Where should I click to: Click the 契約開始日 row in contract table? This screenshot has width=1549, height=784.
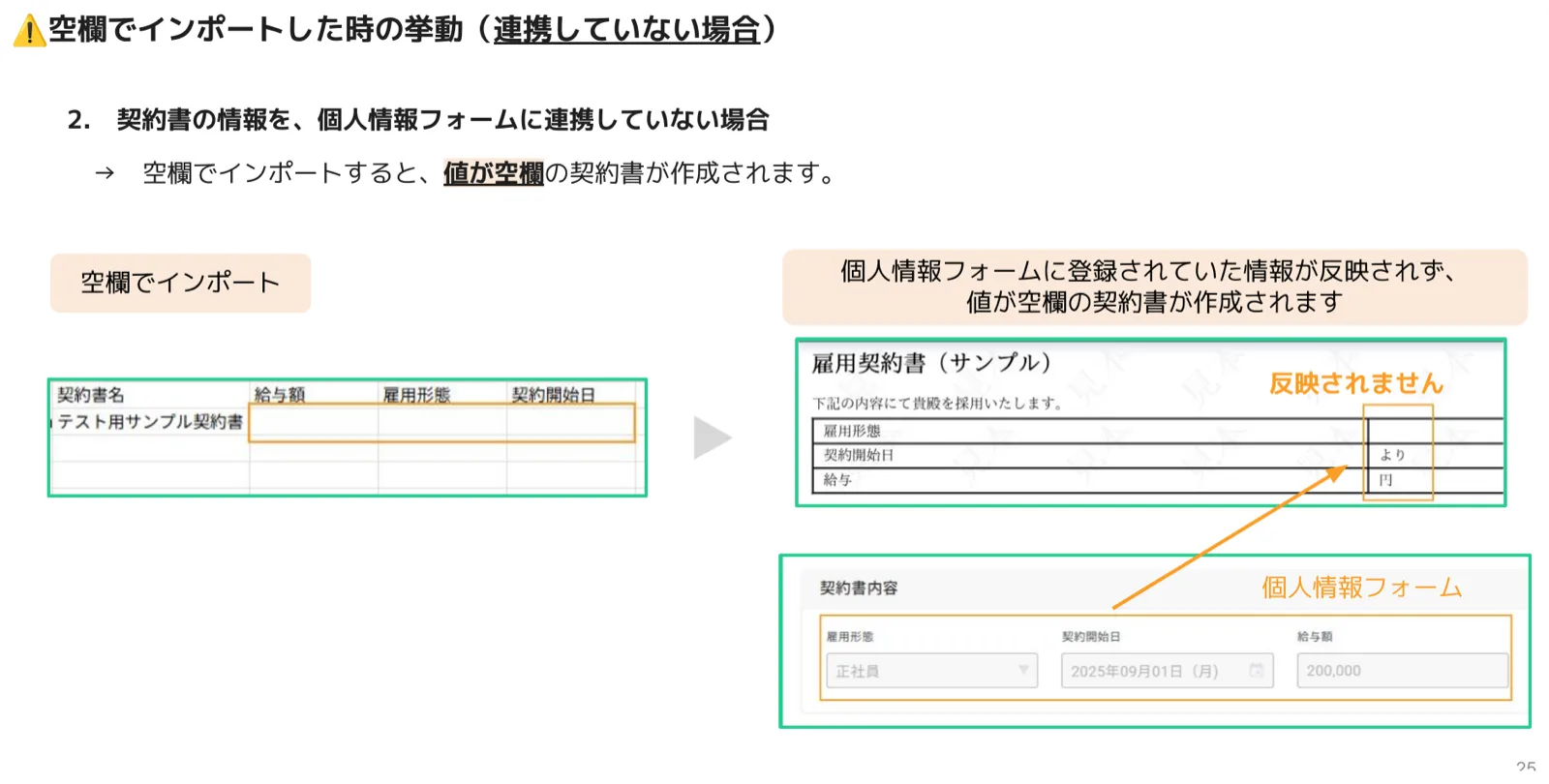click(x=1157, y=455)
